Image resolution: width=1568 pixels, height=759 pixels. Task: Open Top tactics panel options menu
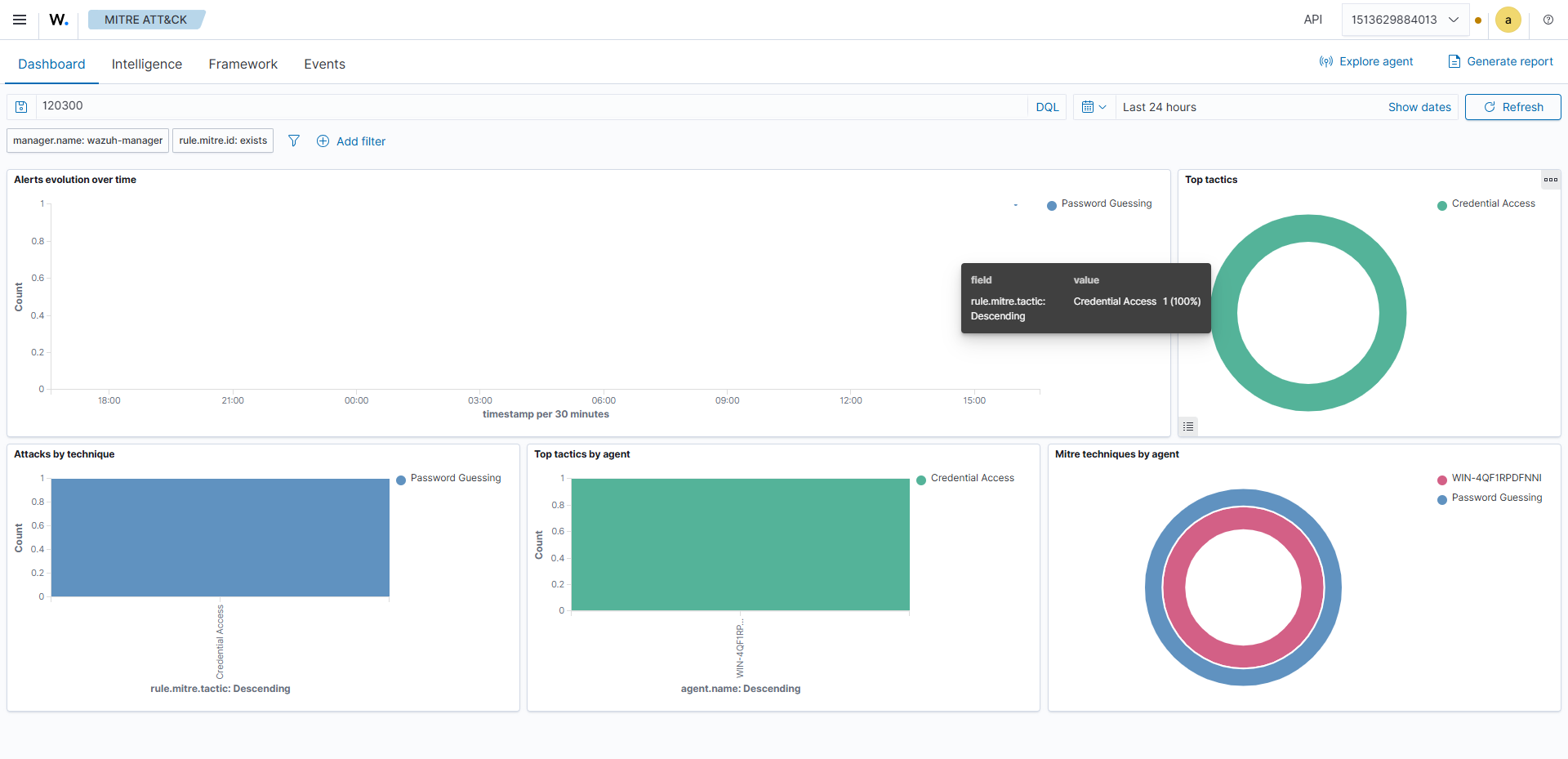pos(1551,180)
